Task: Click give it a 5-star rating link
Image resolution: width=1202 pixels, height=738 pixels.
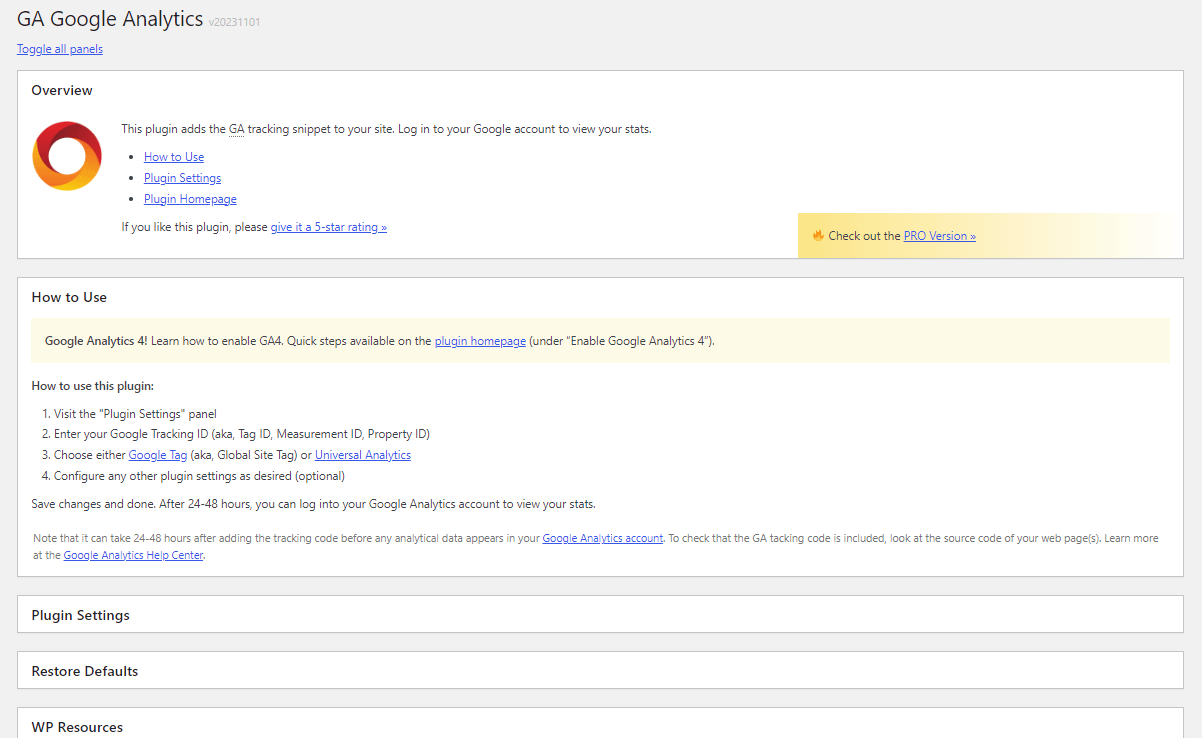Action: (x=329, y=227)
